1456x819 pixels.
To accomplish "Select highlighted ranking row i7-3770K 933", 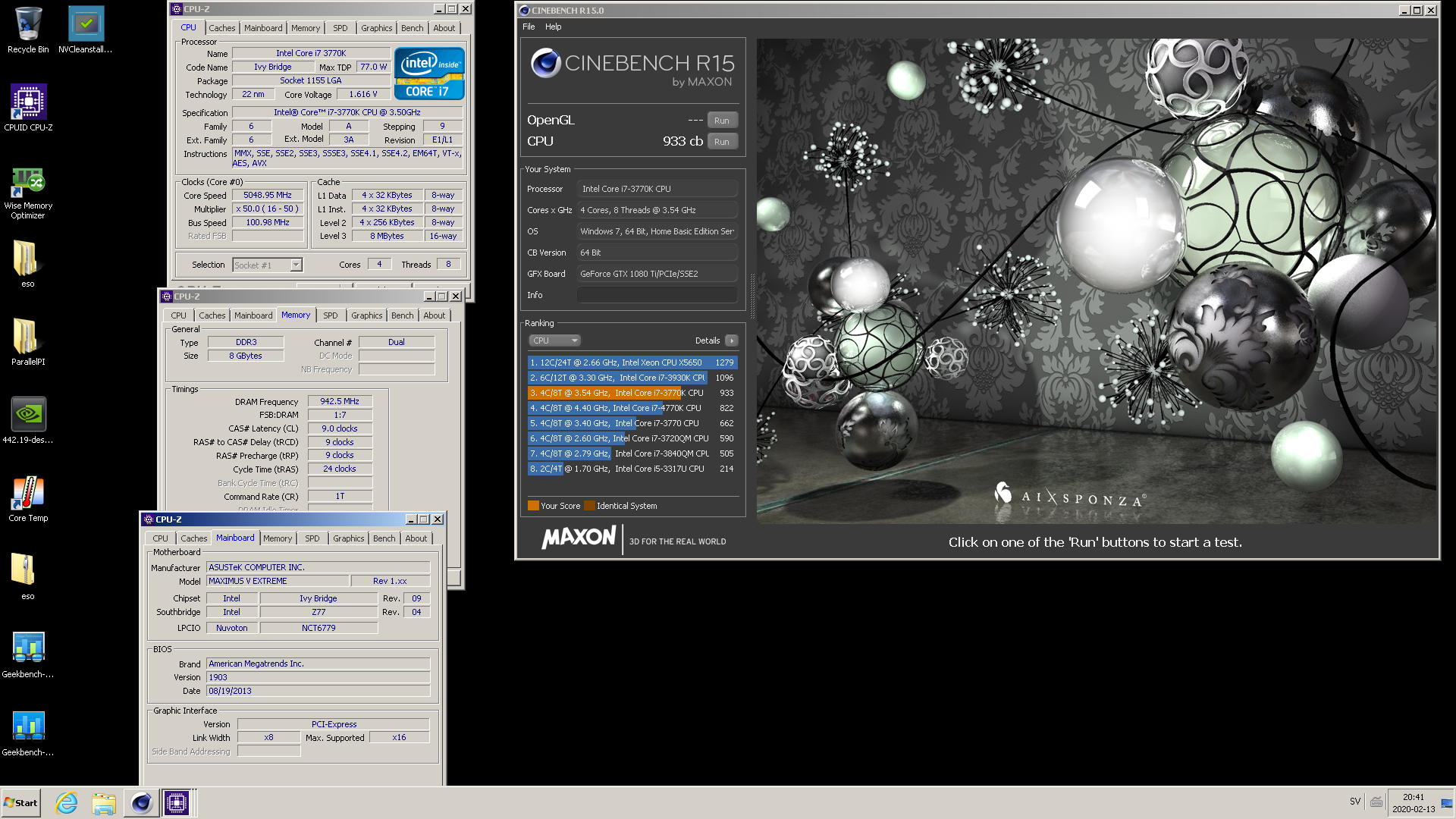I will click(632, 393).
